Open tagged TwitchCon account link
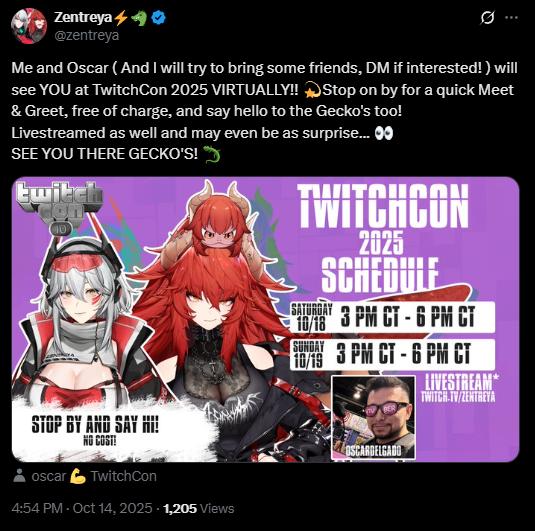 click(124, 476)
